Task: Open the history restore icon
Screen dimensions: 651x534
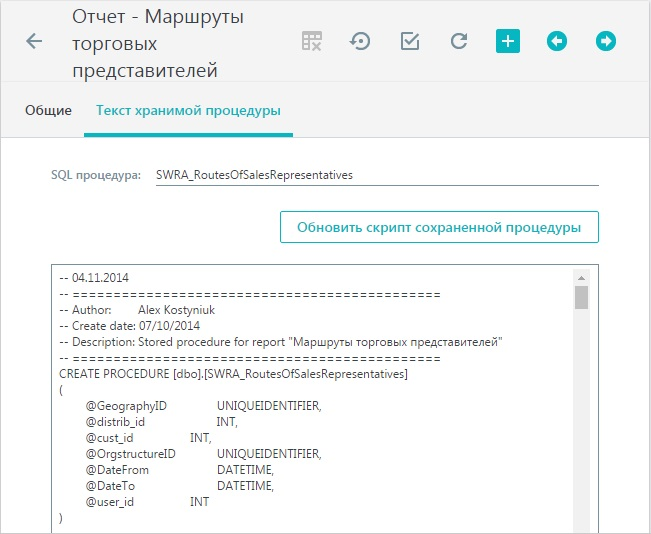Action: 360,41
